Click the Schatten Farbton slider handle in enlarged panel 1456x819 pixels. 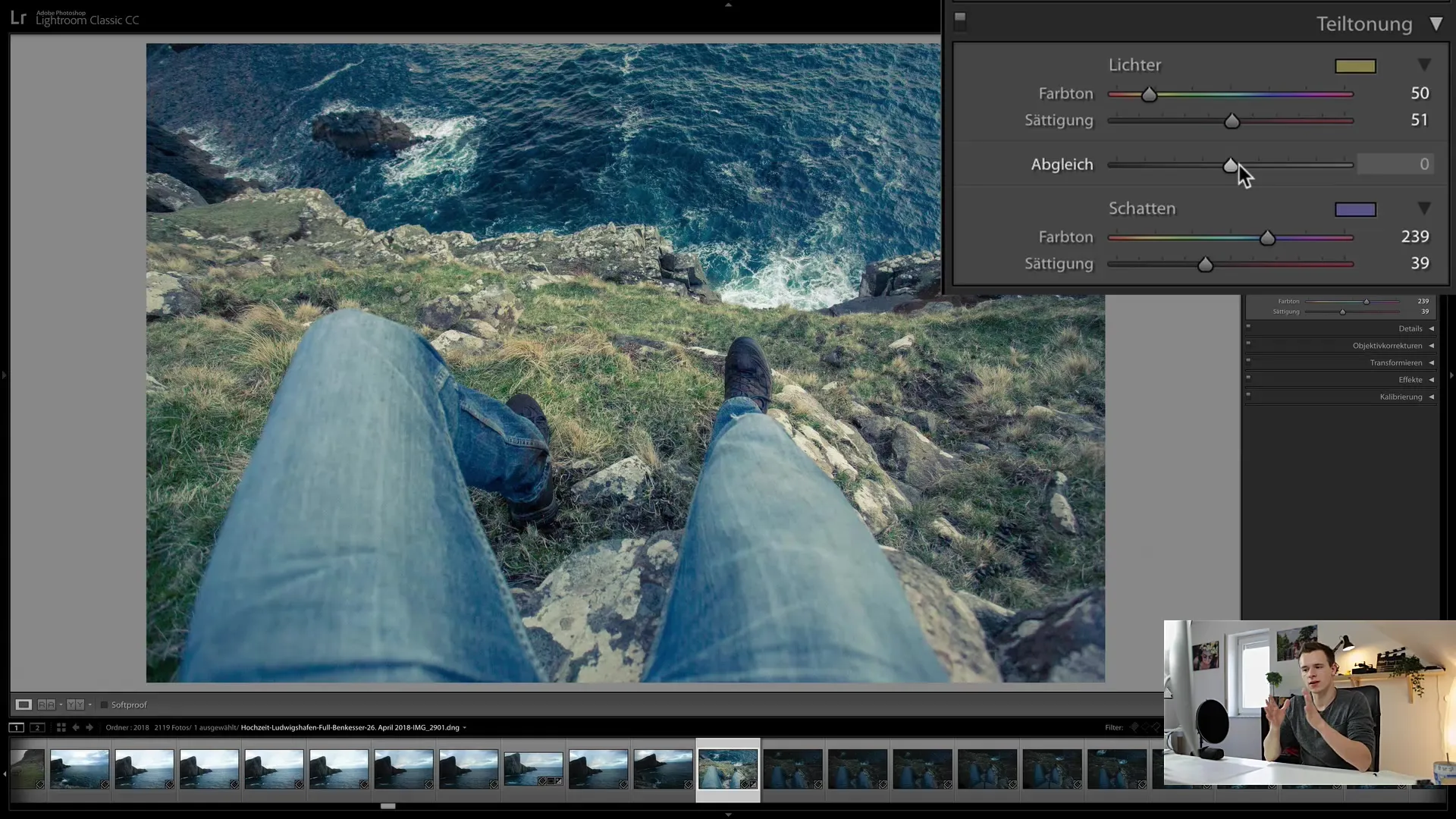[x=1267, y=238]
